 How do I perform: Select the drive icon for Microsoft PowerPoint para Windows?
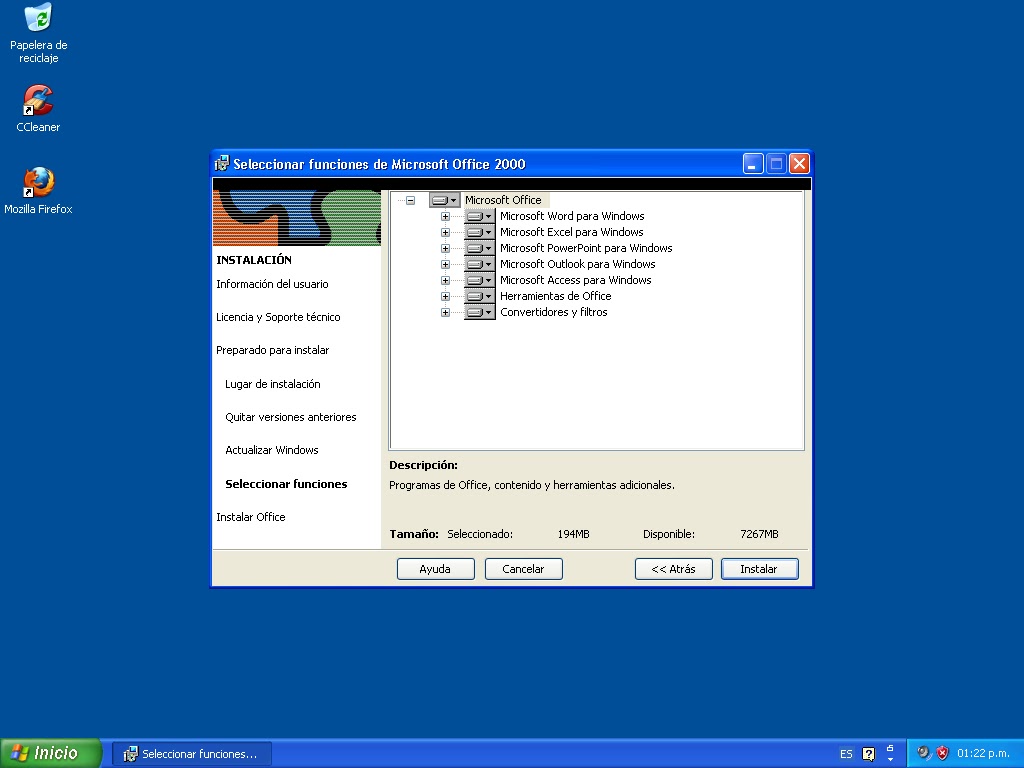474,248
